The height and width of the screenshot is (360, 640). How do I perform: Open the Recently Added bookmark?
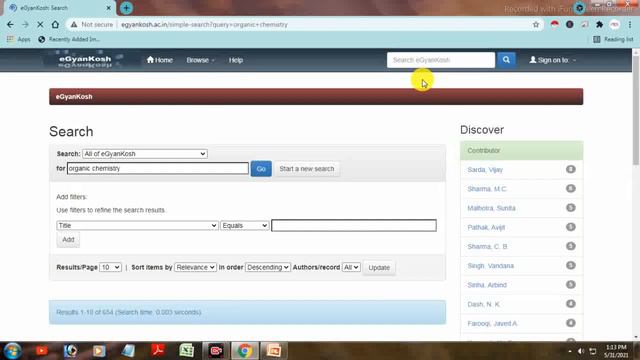69,39
